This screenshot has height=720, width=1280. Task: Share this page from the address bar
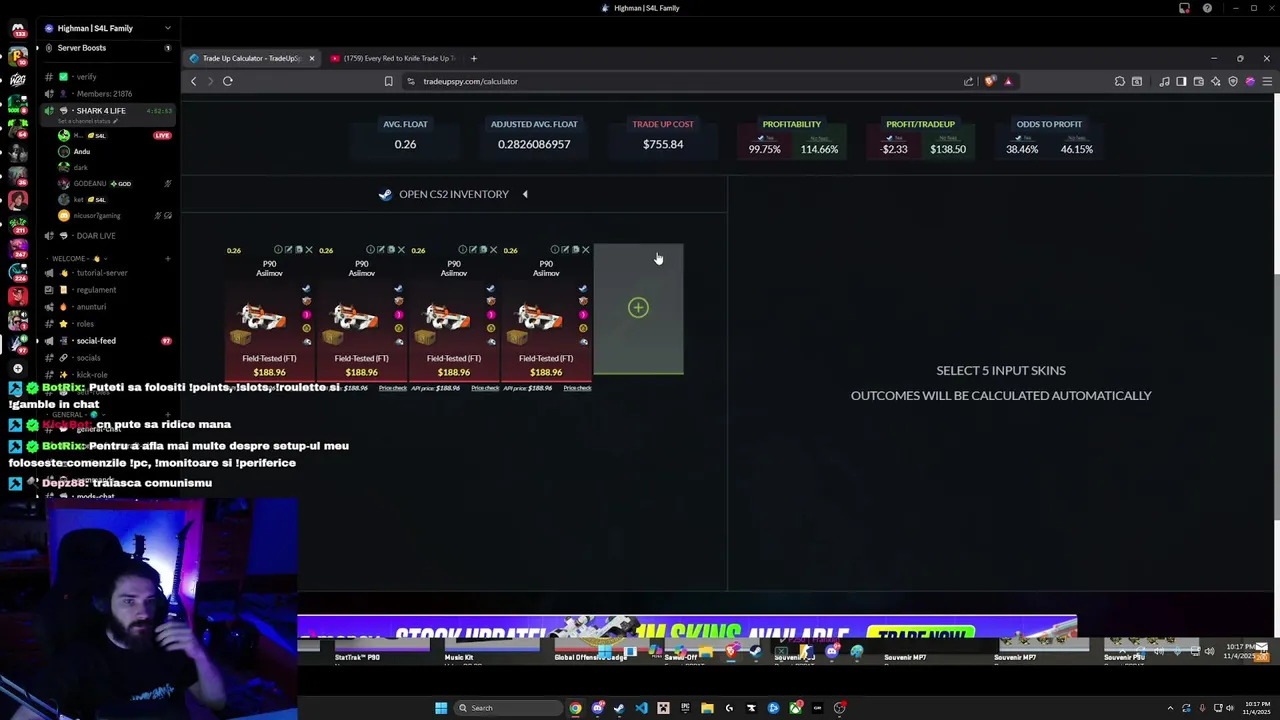pyautogui.click(x=968, y=81)
